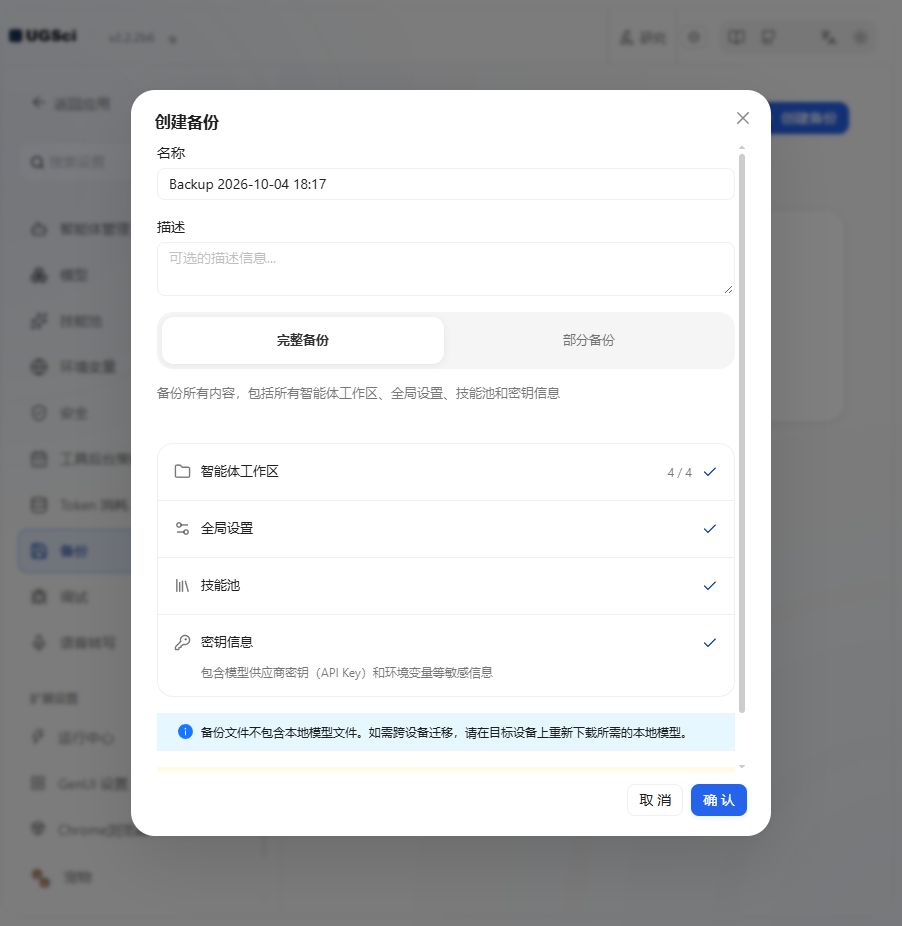This screenshot has width=902, height=926.
Task: Toggle the 全局设置 checkmark
Action: (x=709, y=529)
